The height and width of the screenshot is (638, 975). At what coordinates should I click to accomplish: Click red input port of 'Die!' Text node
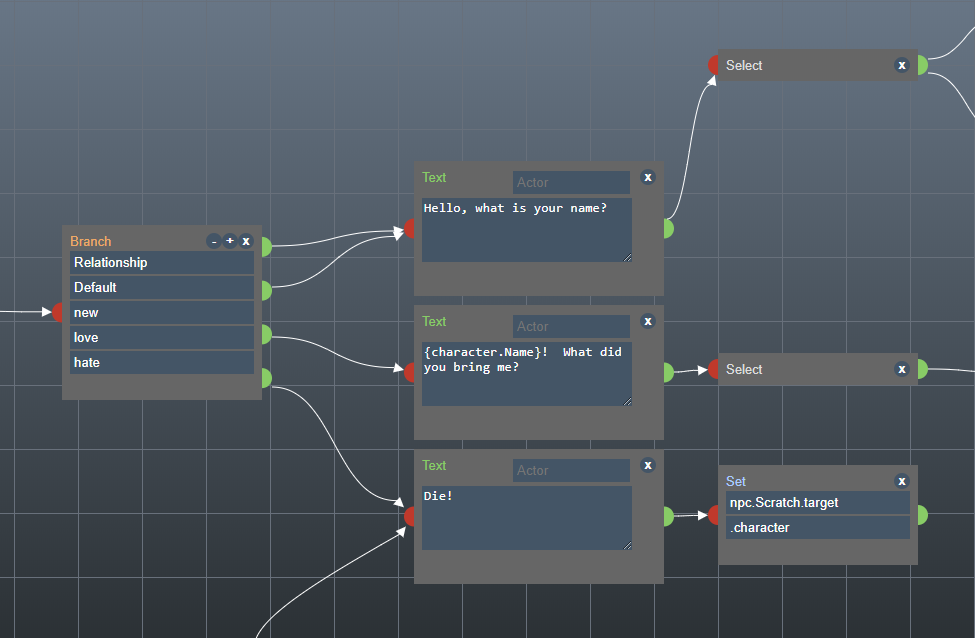[x=410, y=516]
